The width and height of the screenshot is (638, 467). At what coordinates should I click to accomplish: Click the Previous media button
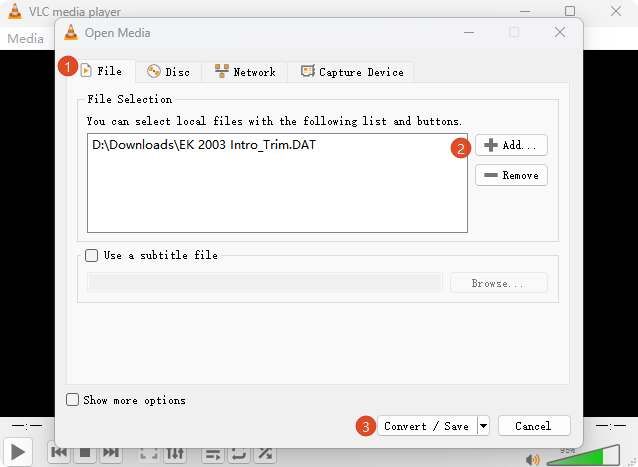pos(59,453)
